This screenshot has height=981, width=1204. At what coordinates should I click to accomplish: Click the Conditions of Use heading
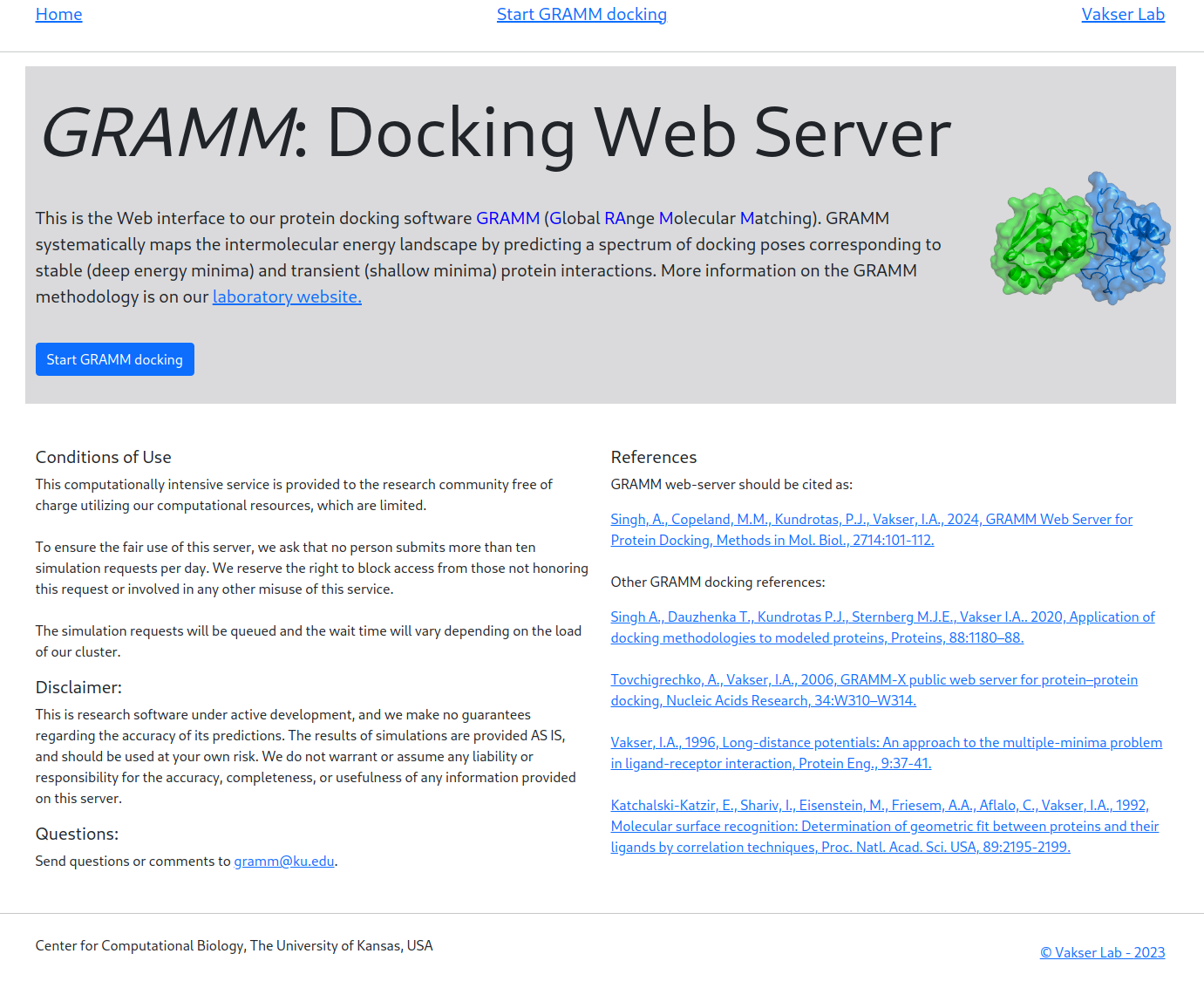click(104, 458)
